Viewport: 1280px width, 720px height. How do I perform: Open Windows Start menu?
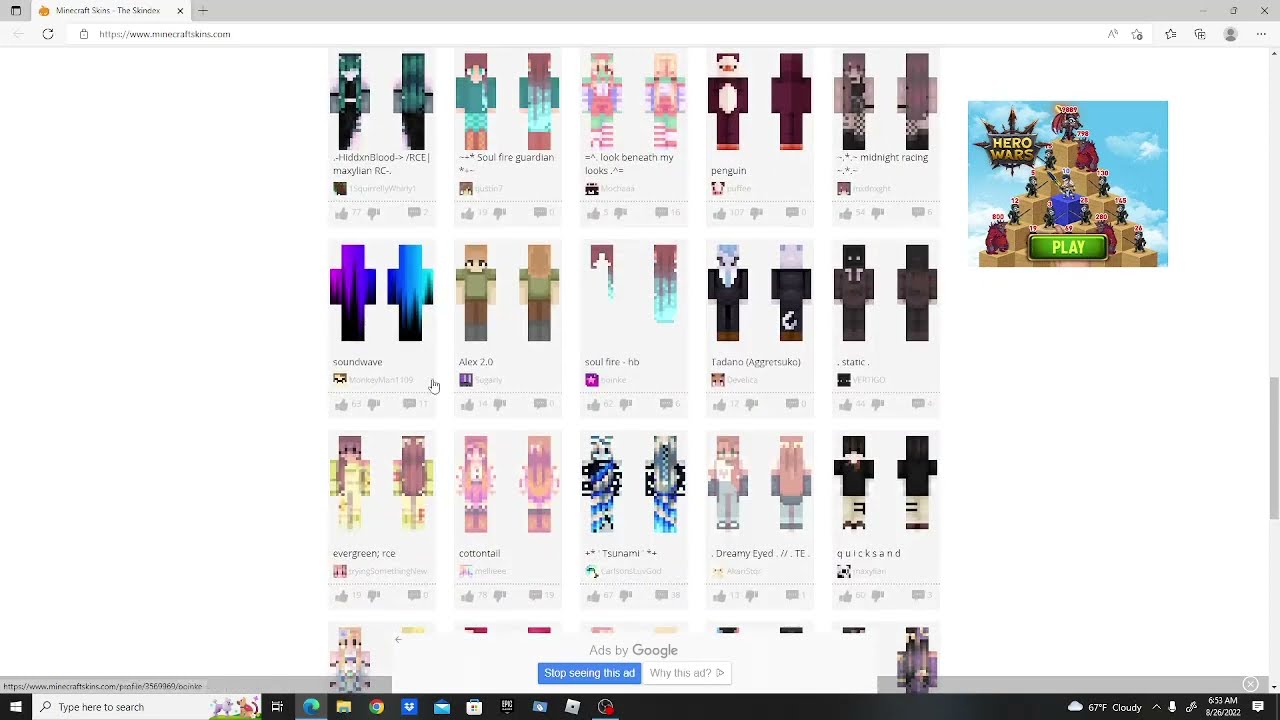15,707
